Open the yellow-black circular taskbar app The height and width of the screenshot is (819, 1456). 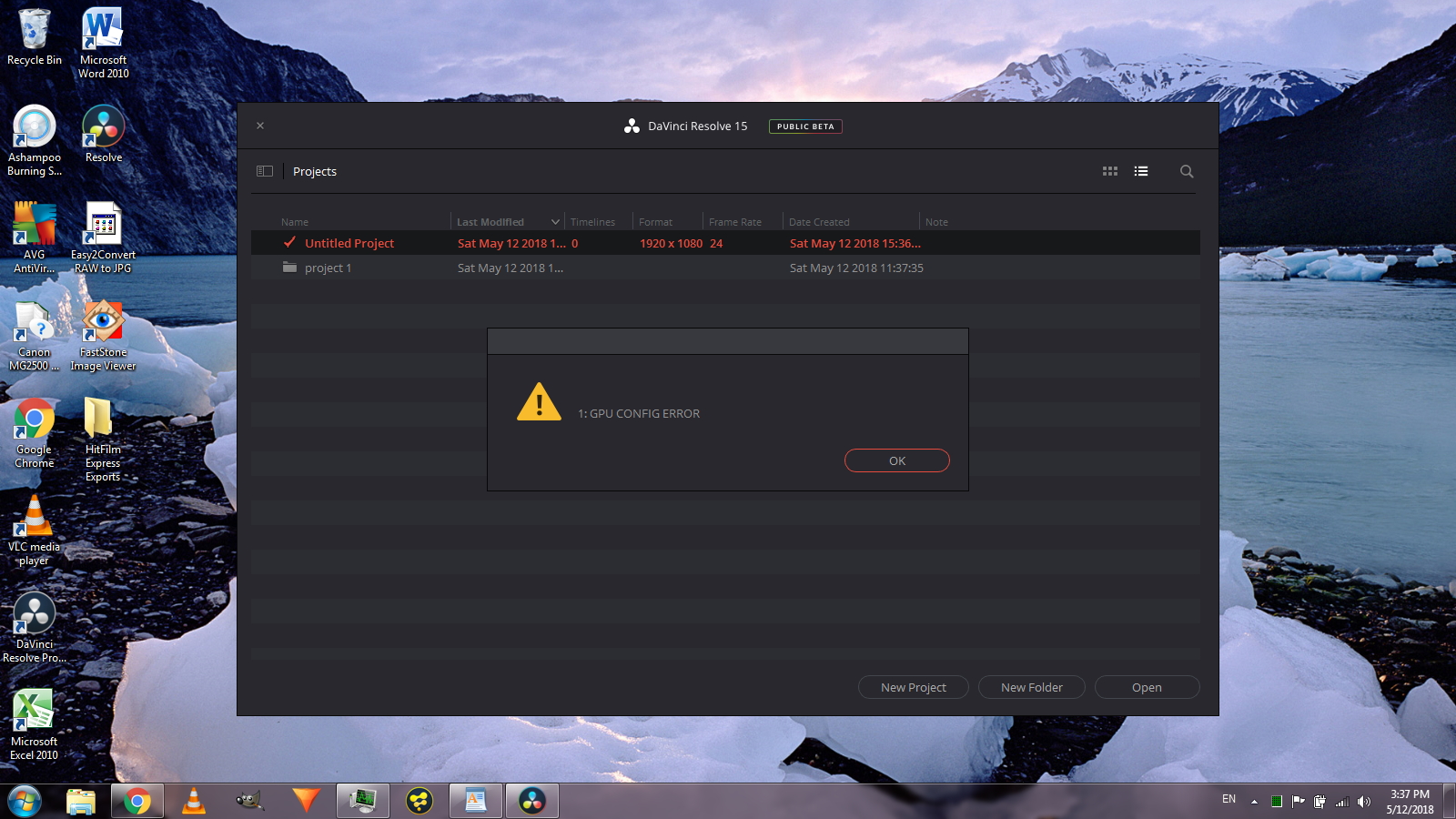419,802
